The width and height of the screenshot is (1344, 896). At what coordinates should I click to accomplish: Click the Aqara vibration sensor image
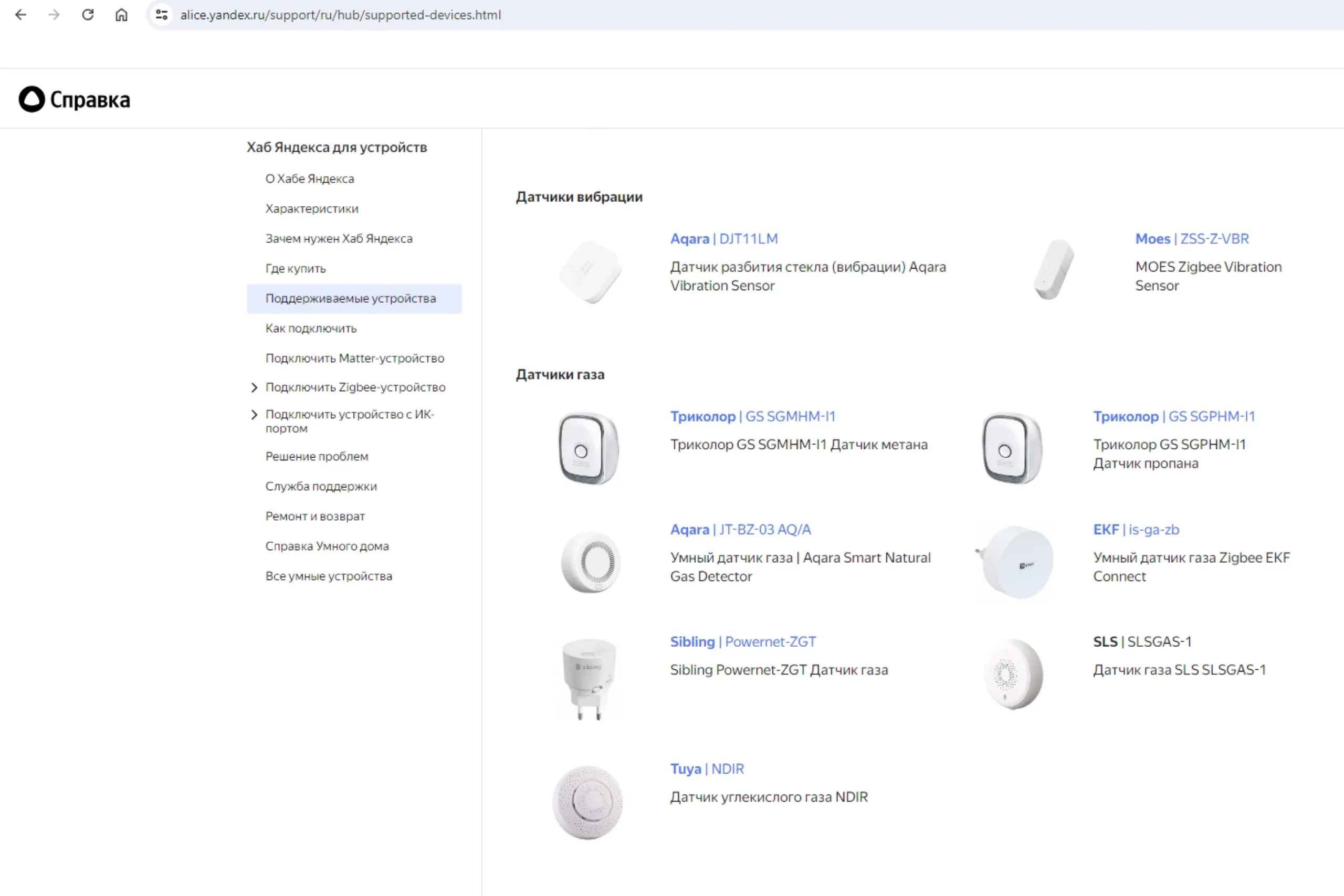pyautogui.click(x=590, y=271)
